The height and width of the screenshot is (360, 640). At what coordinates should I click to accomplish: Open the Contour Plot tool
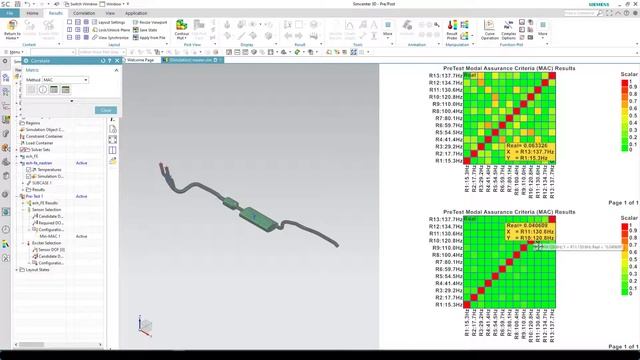[x=182, y=29]
